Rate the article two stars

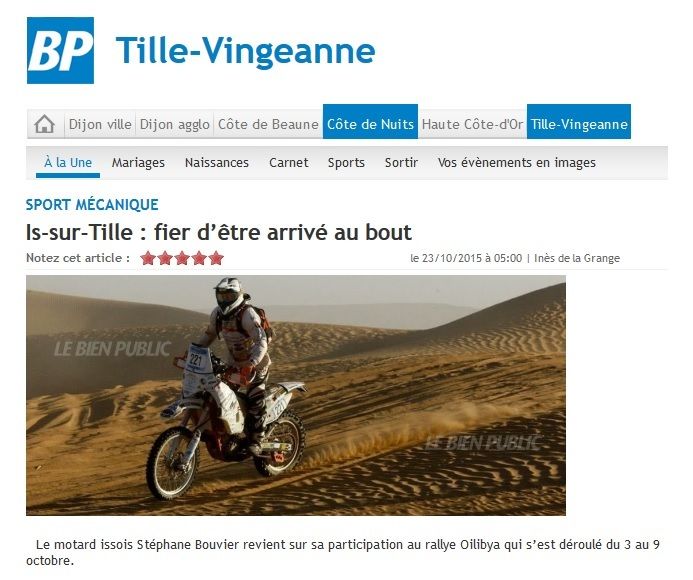164,258
